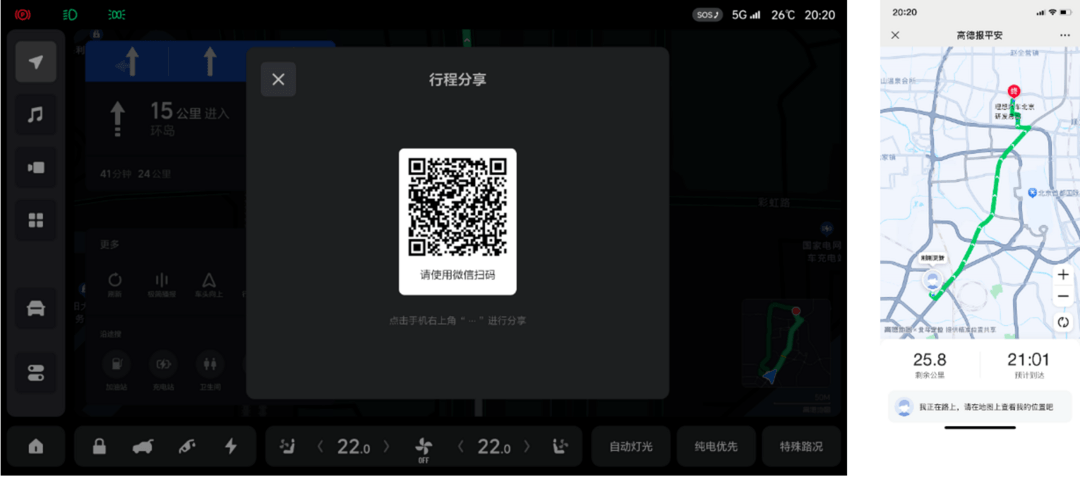Open the phone's three-dot more menu
Viewport: 1080px width, 477px height.
click(x=1065, y=35)
